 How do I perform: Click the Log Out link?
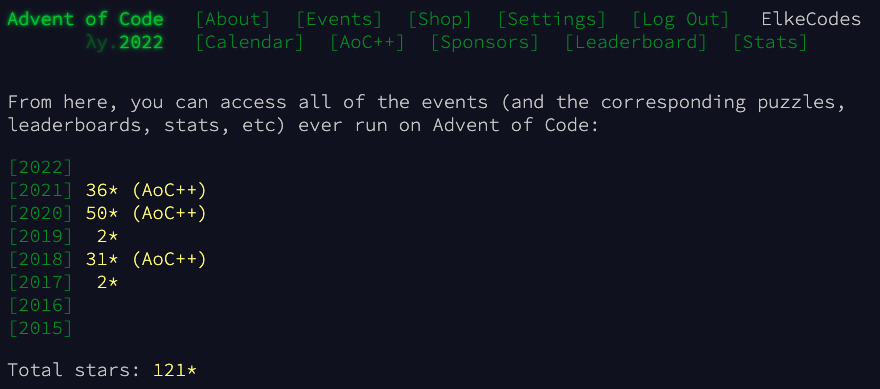click(x=680, y=20)
